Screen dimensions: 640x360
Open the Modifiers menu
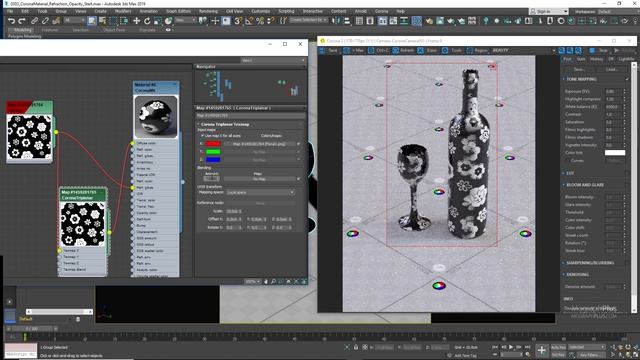[123, 11]
